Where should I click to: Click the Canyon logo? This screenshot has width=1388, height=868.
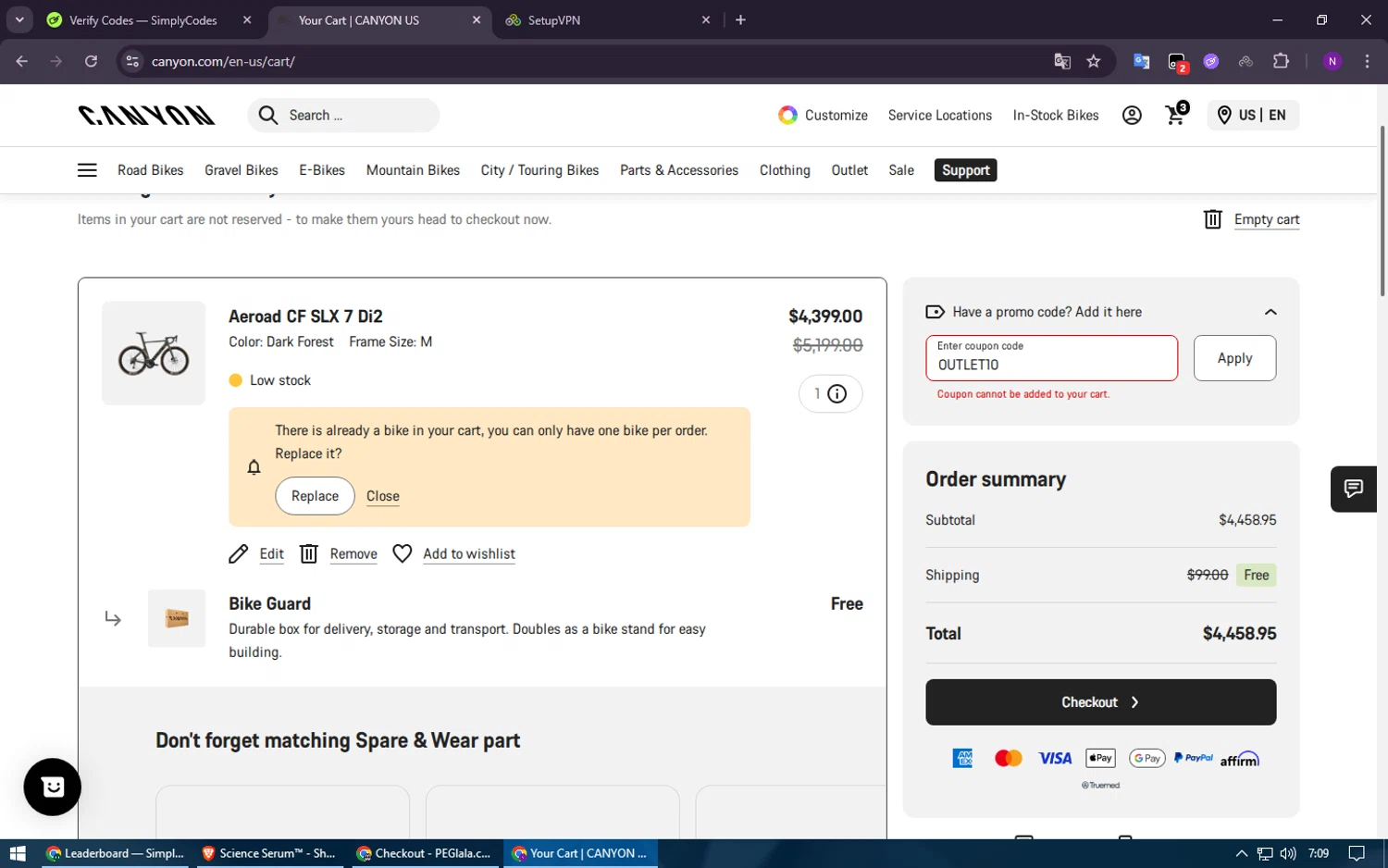pyautogui.click(x=146, y=115)
